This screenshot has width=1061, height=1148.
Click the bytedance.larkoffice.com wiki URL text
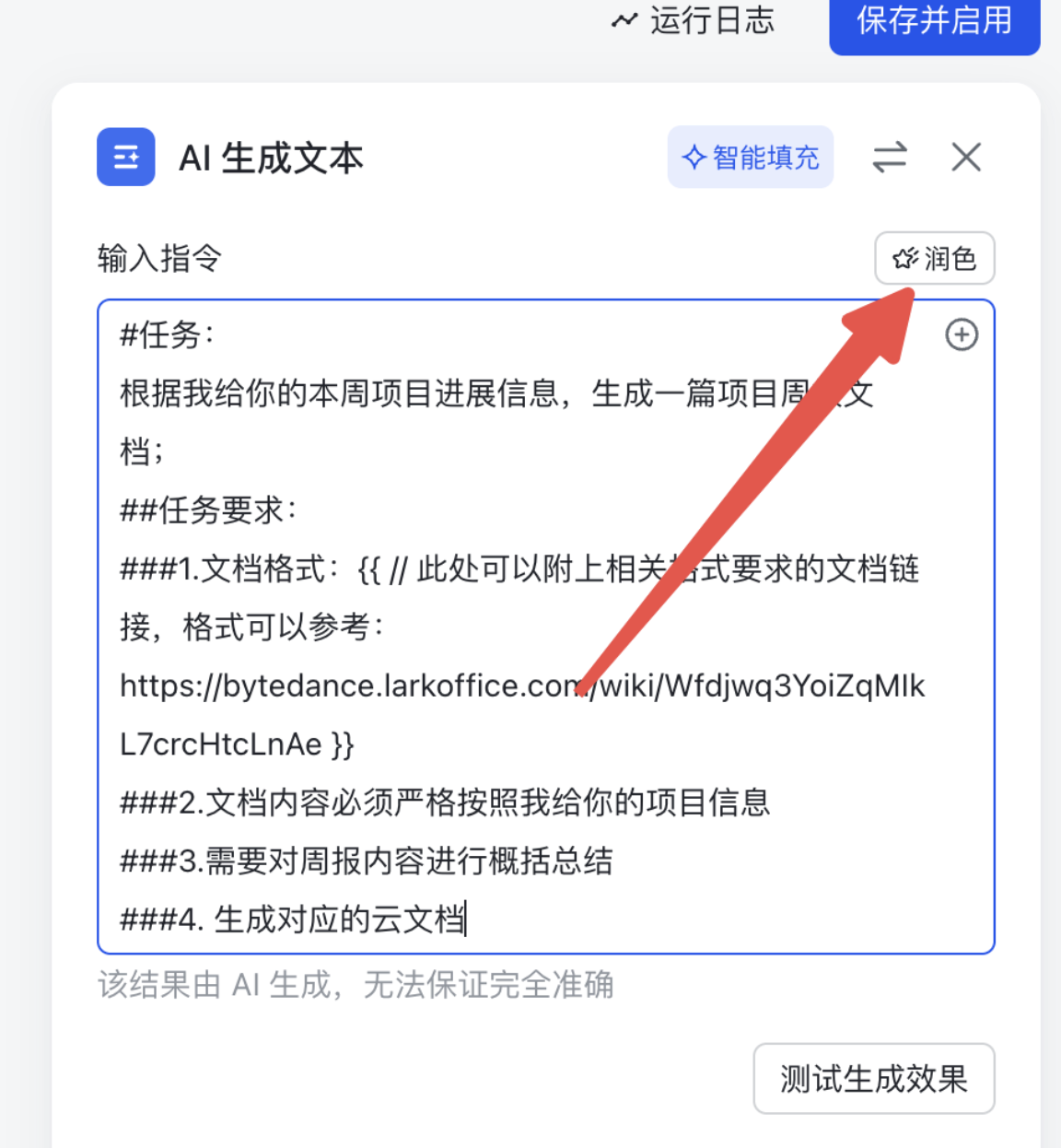click(x=522, y=714)
